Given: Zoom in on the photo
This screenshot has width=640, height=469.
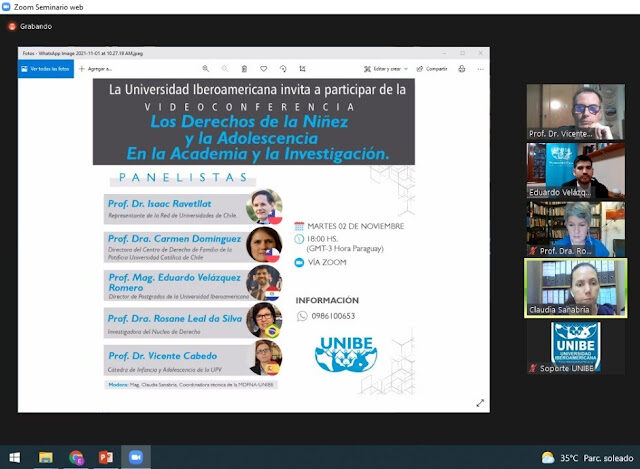Looking at the screenshot, I should click(205, 69).
